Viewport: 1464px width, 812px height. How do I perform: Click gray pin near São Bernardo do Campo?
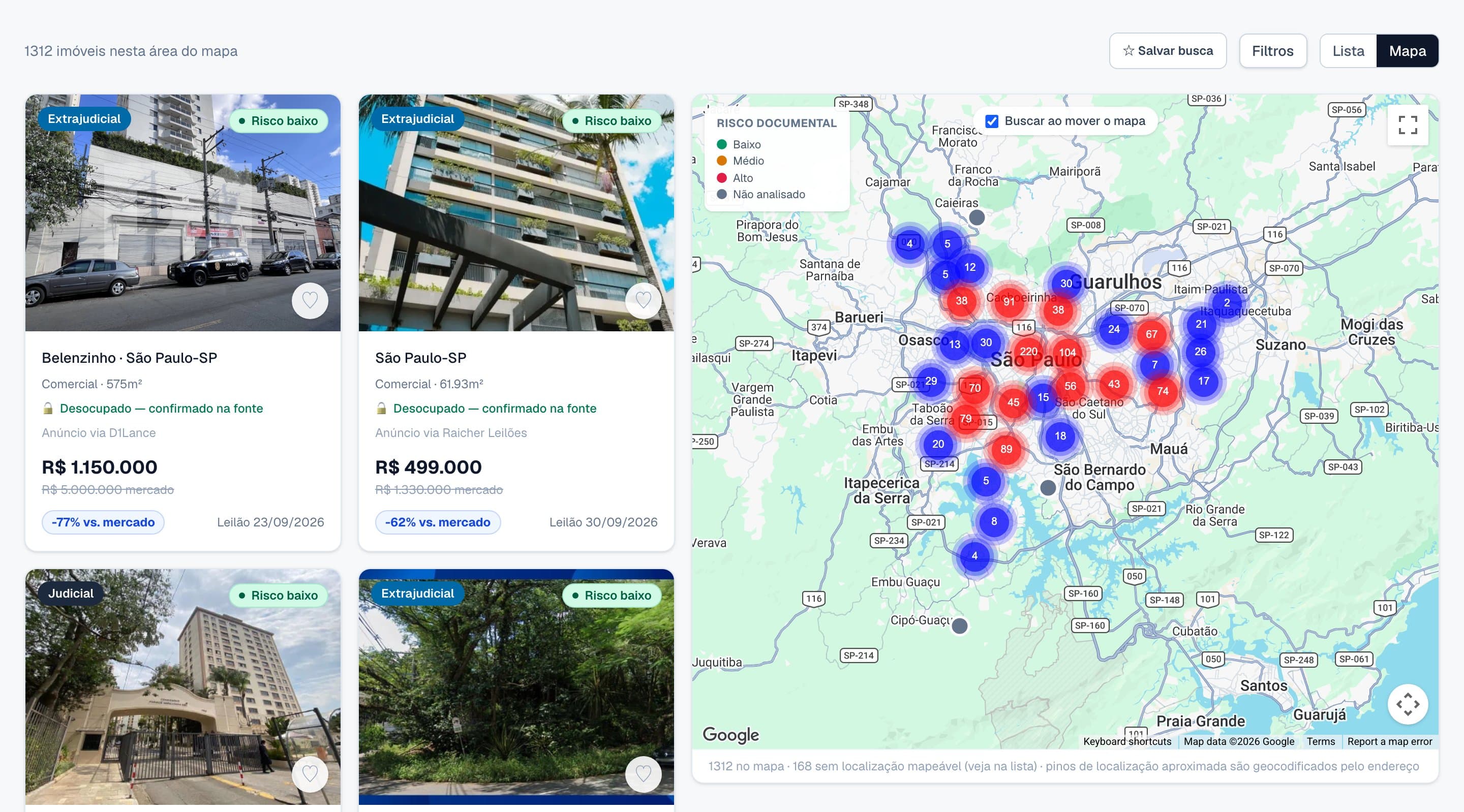click(1048, 487)
